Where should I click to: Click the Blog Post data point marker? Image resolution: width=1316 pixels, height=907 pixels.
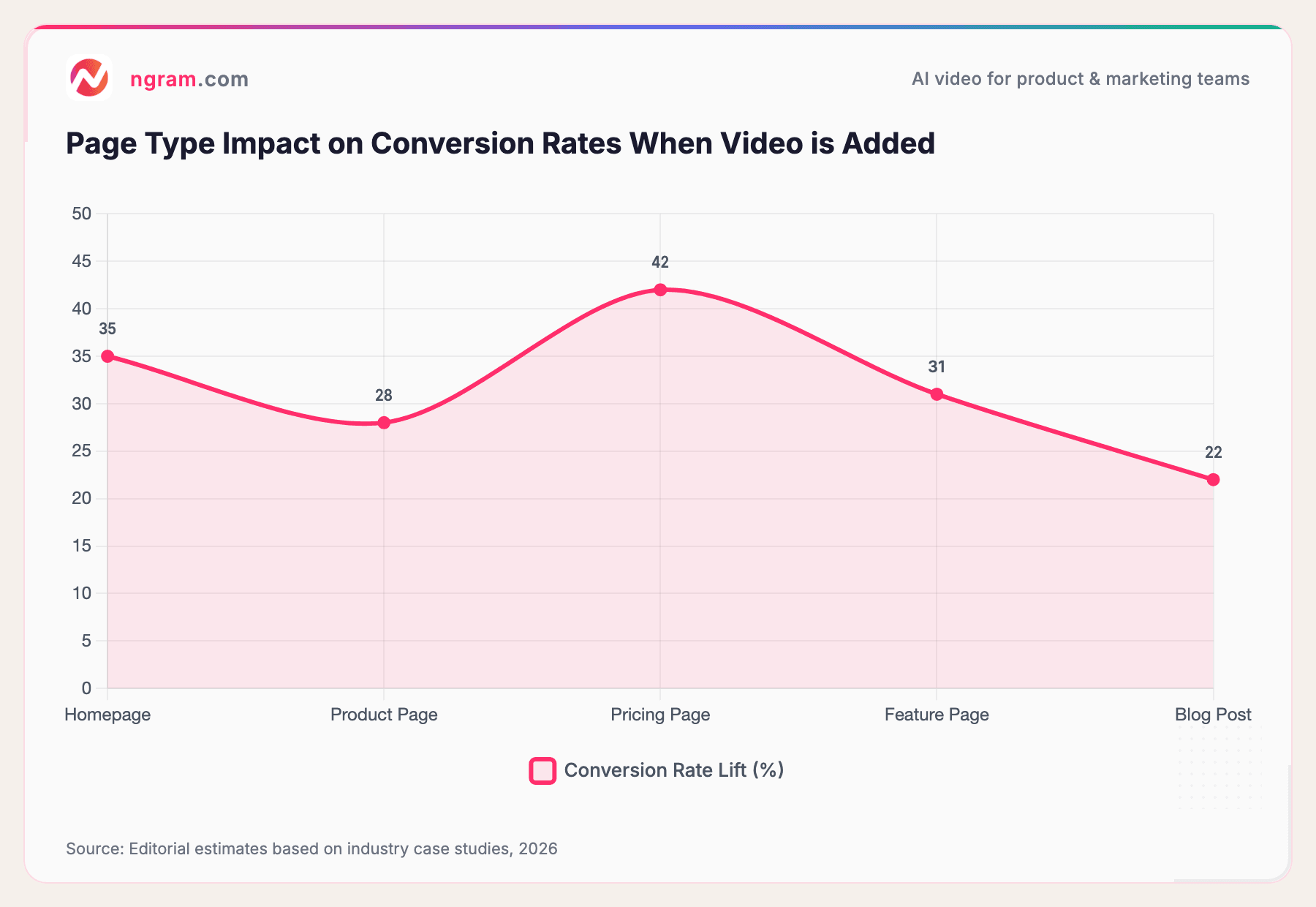(1212, 479)
